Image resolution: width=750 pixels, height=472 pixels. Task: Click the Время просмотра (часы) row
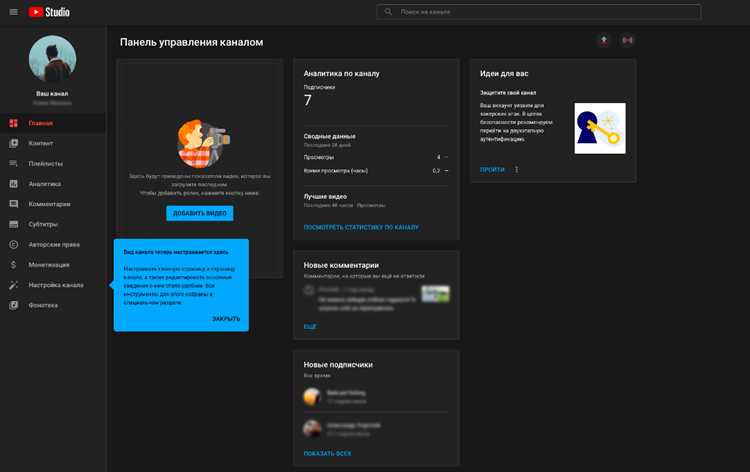(376, 171)
